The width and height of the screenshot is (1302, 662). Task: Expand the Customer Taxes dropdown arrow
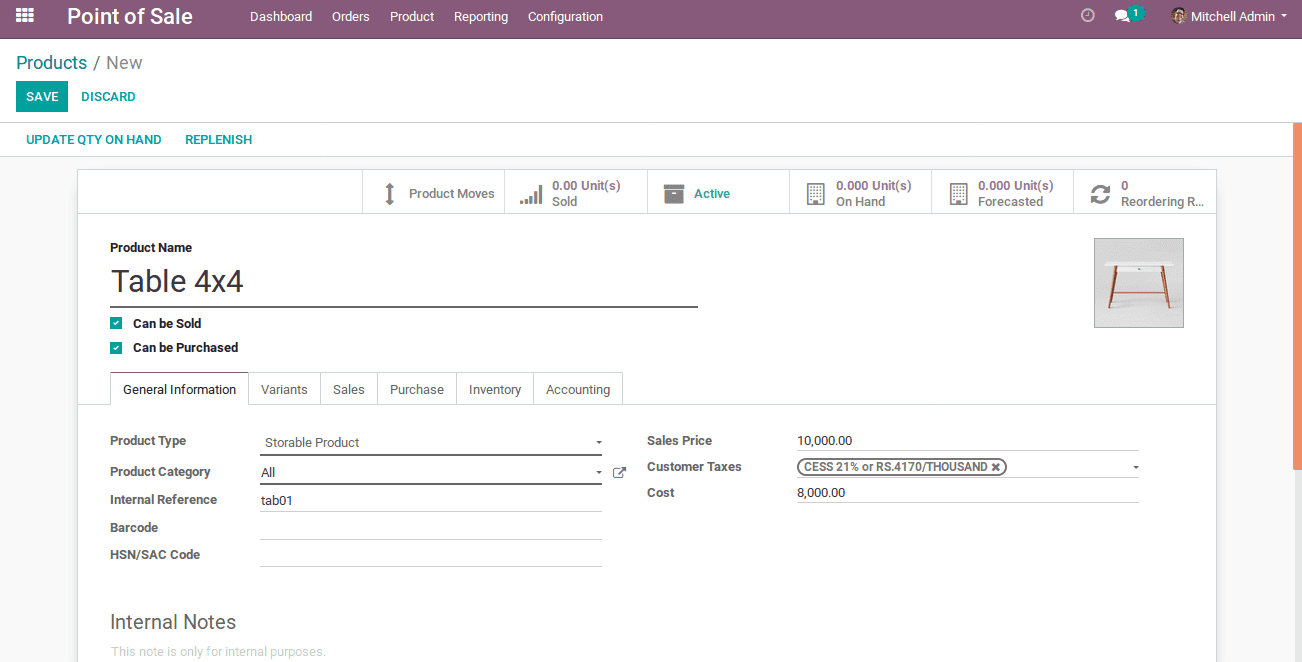1135,467
